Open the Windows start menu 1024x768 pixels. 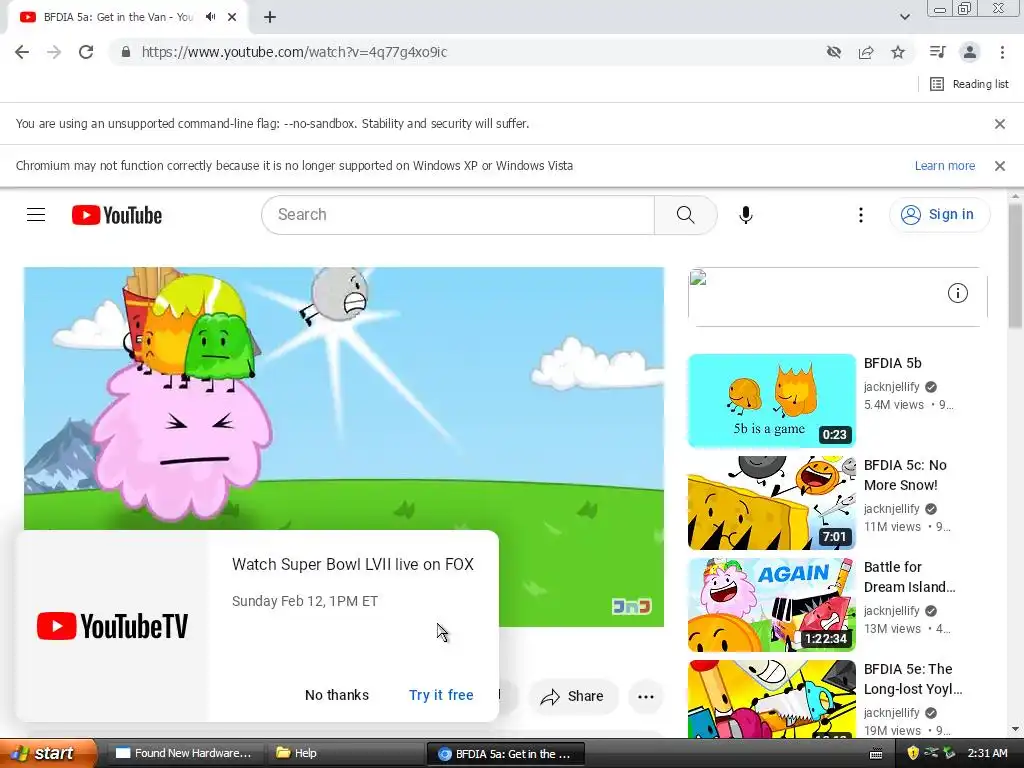coord(47,754)
